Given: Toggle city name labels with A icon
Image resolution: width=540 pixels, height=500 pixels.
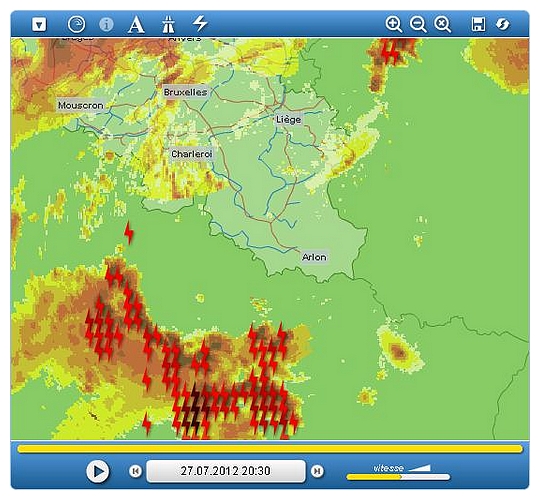Looking at the screenshot, I should (x=136, y=24).
